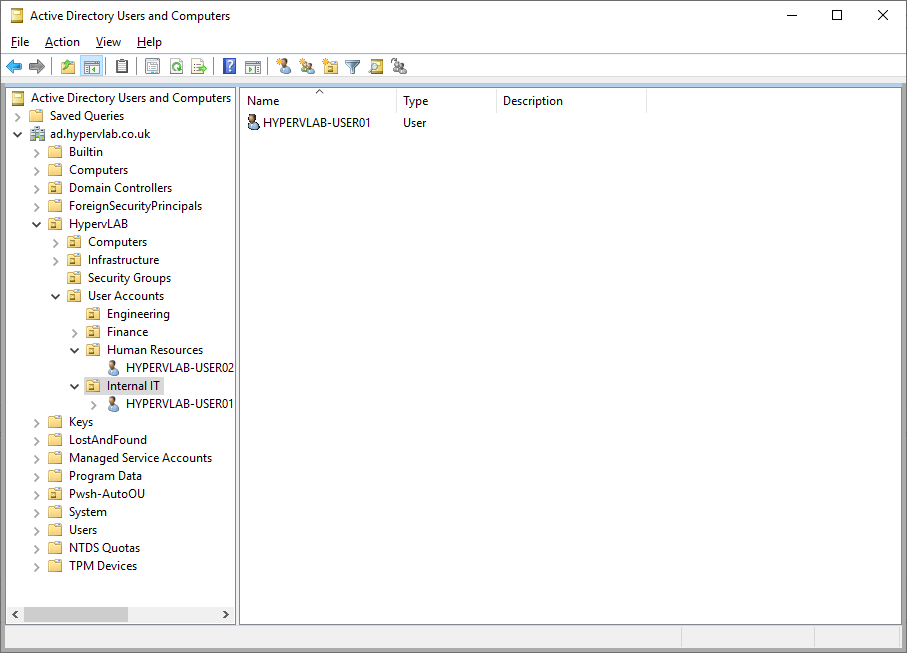This screenshot has width=907, height=653.
Task: Go up one level with folder-arrow icon
Action: [68, 67]
